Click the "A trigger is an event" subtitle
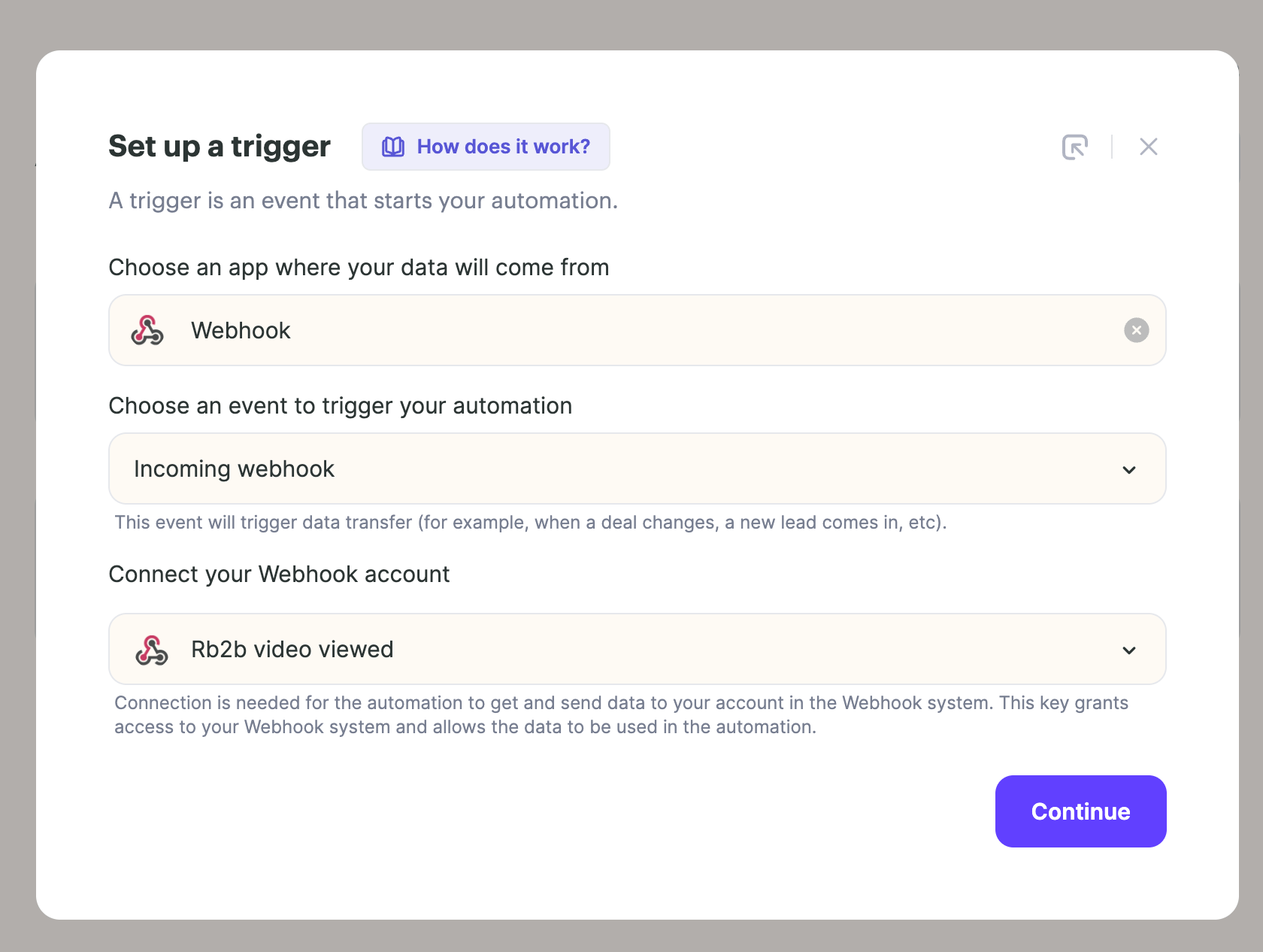Image resolution: width=1263 pixels, height=952 pixels. (363, 201)
